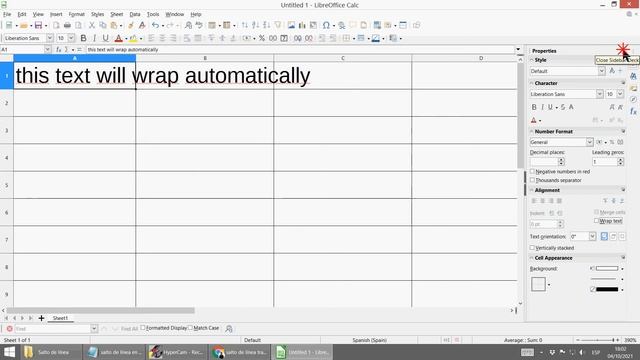Click the Cut scissors icon
This screenshot has height=360, width=640.
pyautogui.click(x=92, y=25)
